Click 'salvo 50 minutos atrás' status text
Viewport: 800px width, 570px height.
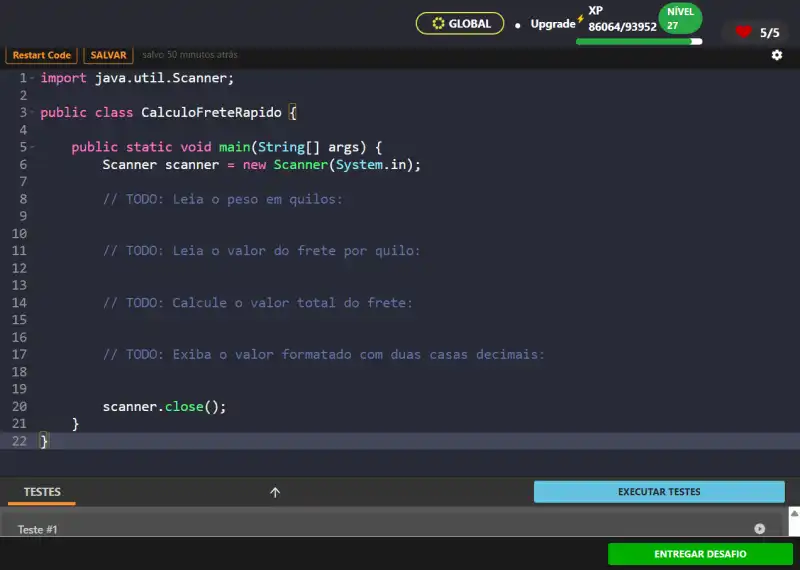coord(190,55)
